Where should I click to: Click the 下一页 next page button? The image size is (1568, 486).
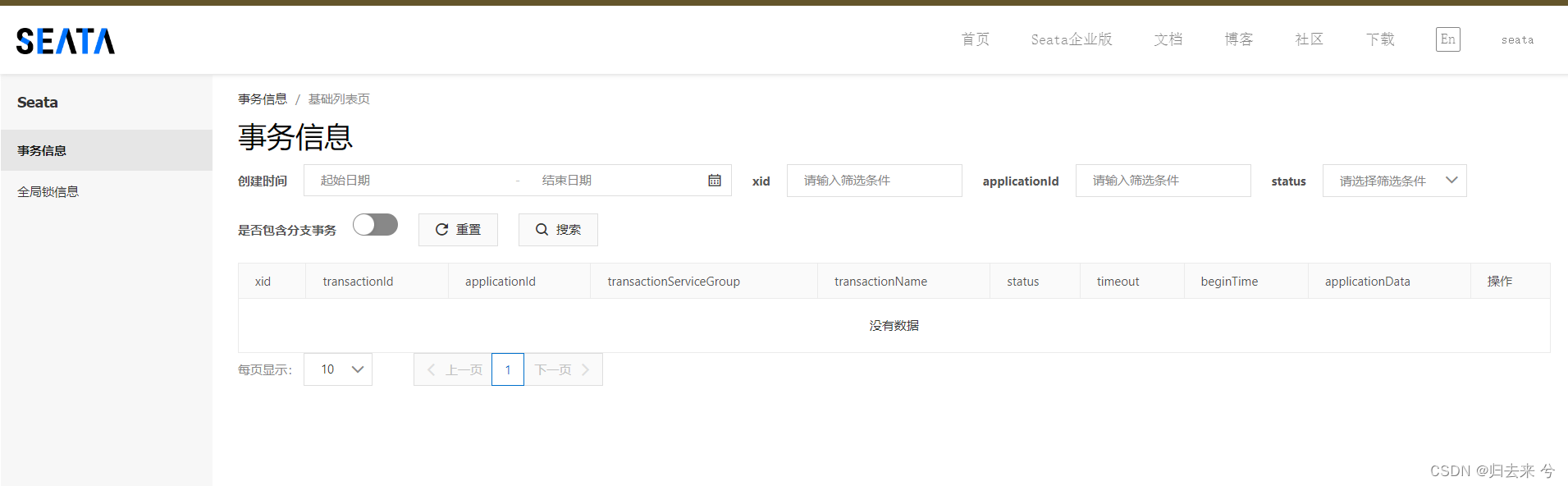(563, 369)
